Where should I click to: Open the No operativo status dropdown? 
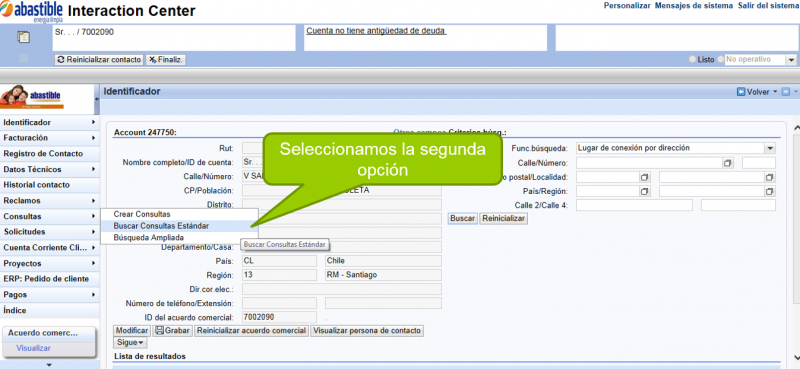click(791, 60)
